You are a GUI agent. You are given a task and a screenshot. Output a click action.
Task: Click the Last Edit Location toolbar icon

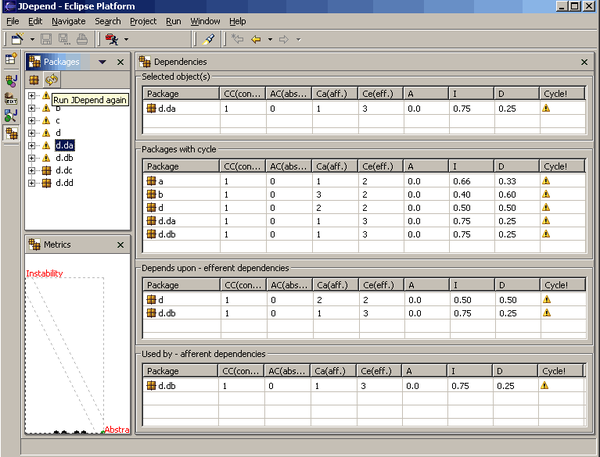point(238,39)
